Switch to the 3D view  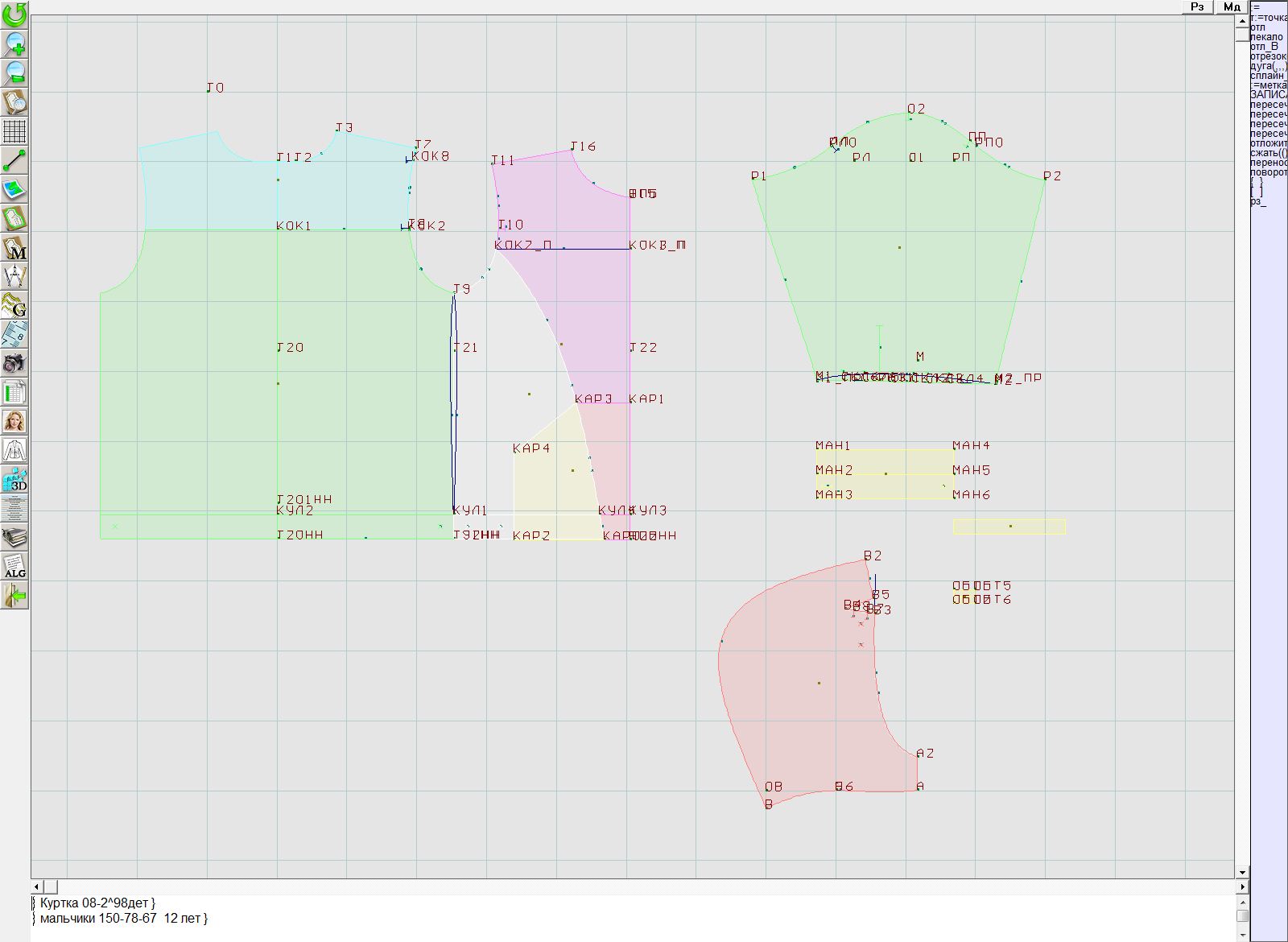(x=14, y=480)
